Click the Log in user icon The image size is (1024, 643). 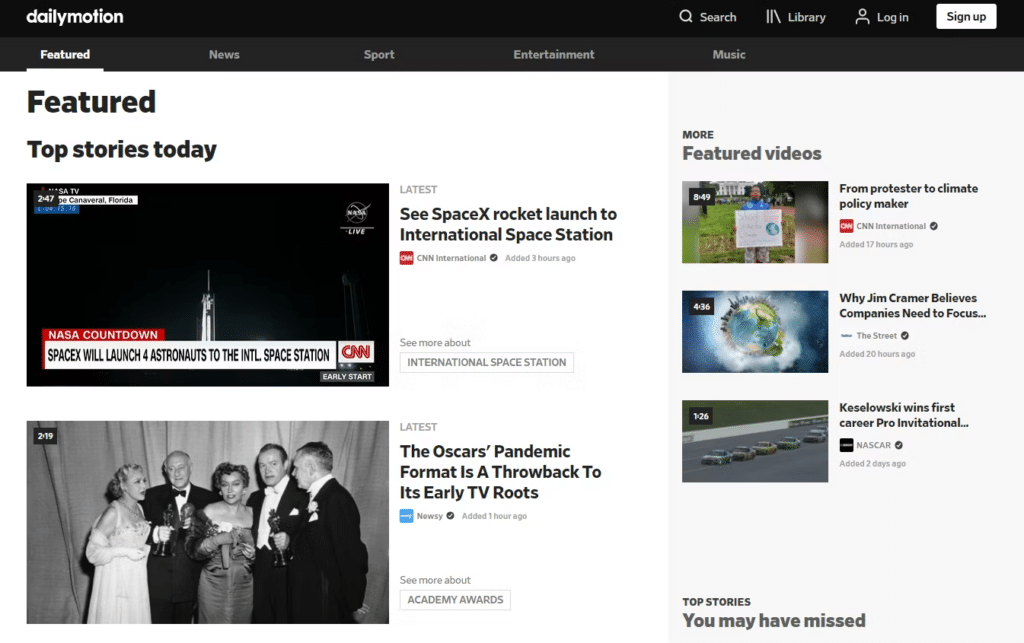pos(862,16)
